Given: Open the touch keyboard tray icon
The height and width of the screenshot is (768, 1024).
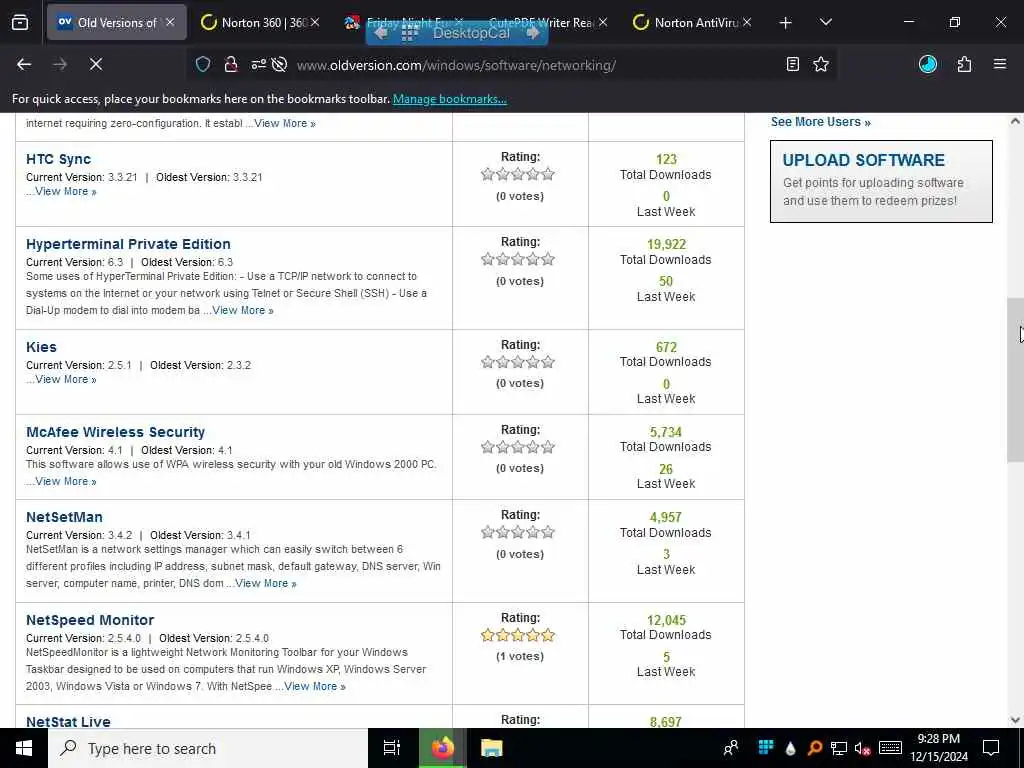Looking at the screenshot, I should coord(890,748).
